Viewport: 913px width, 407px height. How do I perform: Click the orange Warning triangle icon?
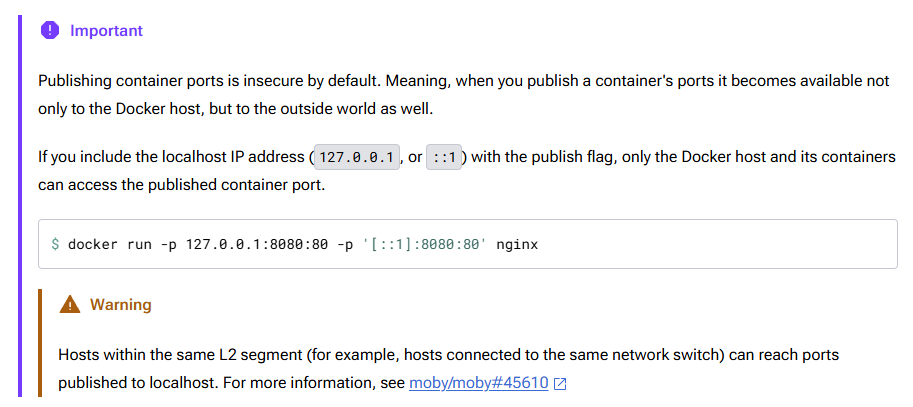click(69, 304)
